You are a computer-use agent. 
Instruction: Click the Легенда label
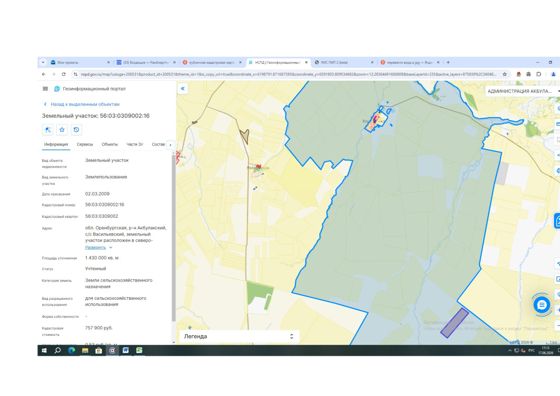click(195, 336)
